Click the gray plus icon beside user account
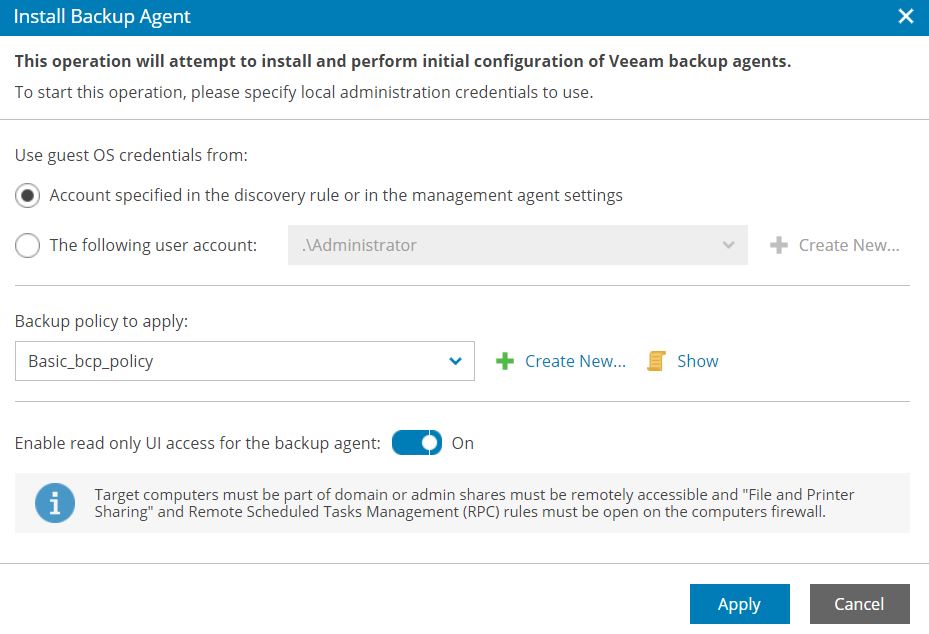 [779, 245]
